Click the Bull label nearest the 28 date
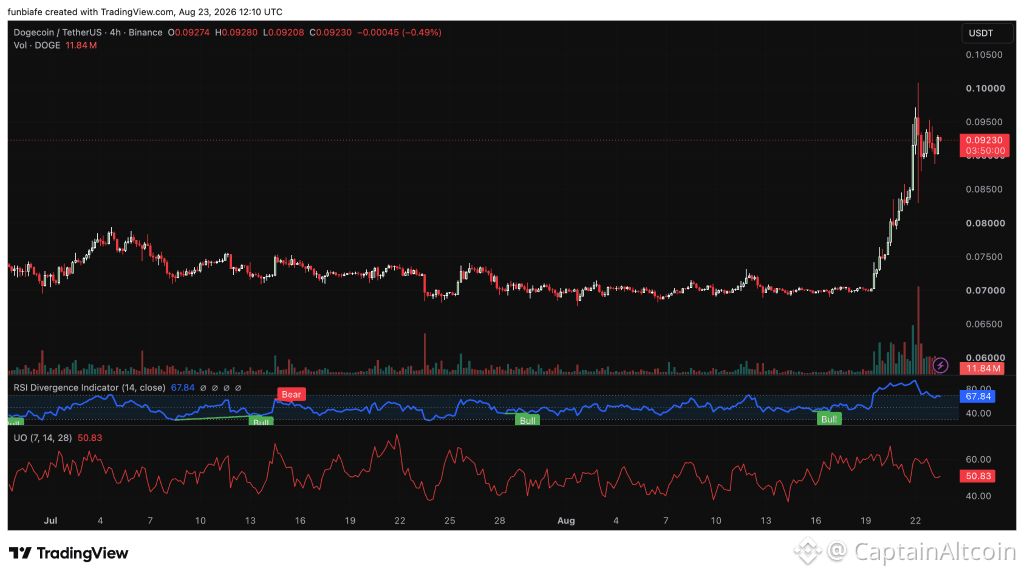The width and height of the screenshot is (1024, 576). (x=528, y=420)
